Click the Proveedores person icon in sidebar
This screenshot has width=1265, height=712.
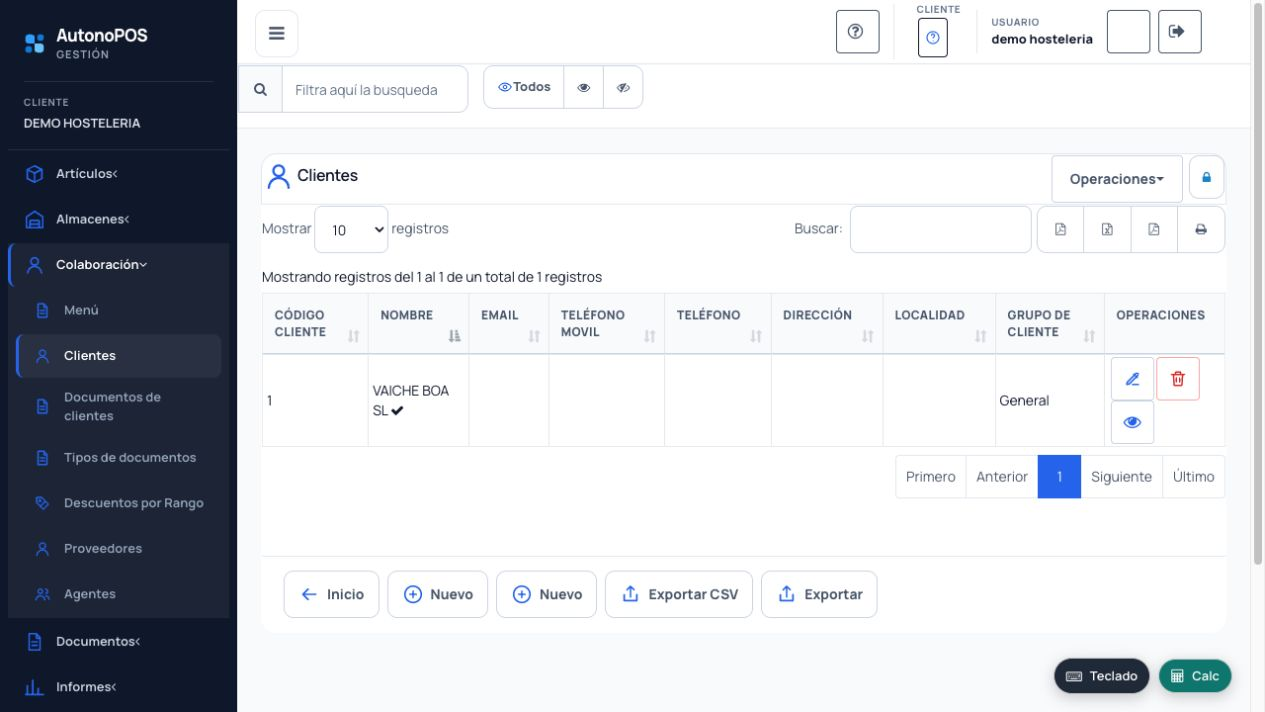point(42,548)
